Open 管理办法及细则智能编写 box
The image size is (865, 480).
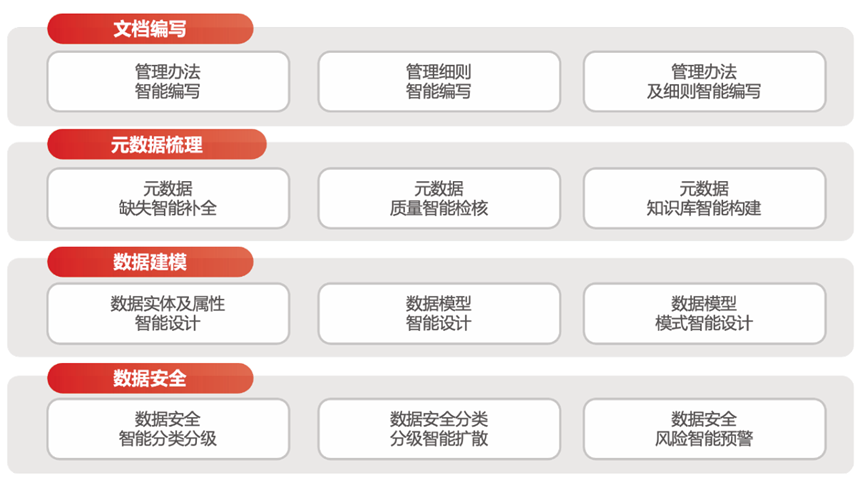704,82
